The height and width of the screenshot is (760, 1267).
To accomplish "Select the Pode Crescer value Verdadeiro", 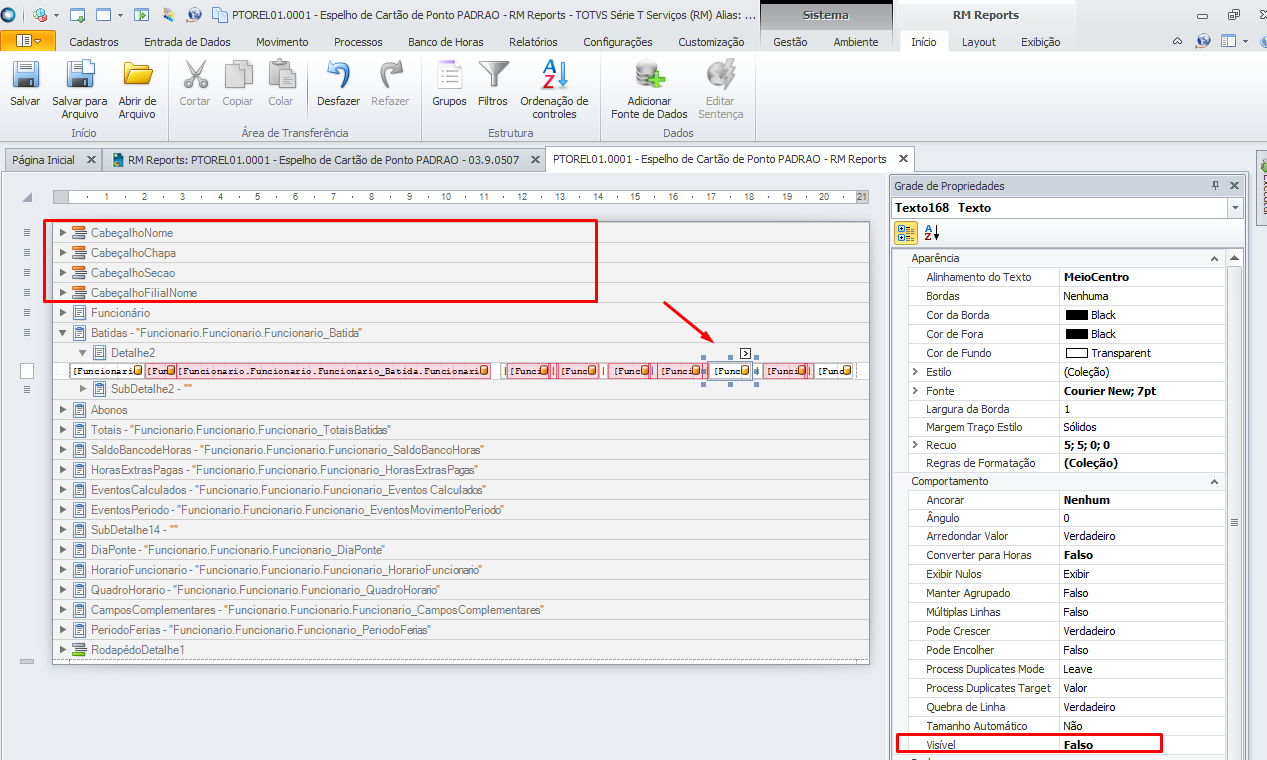I will [x=1143, y=631].
